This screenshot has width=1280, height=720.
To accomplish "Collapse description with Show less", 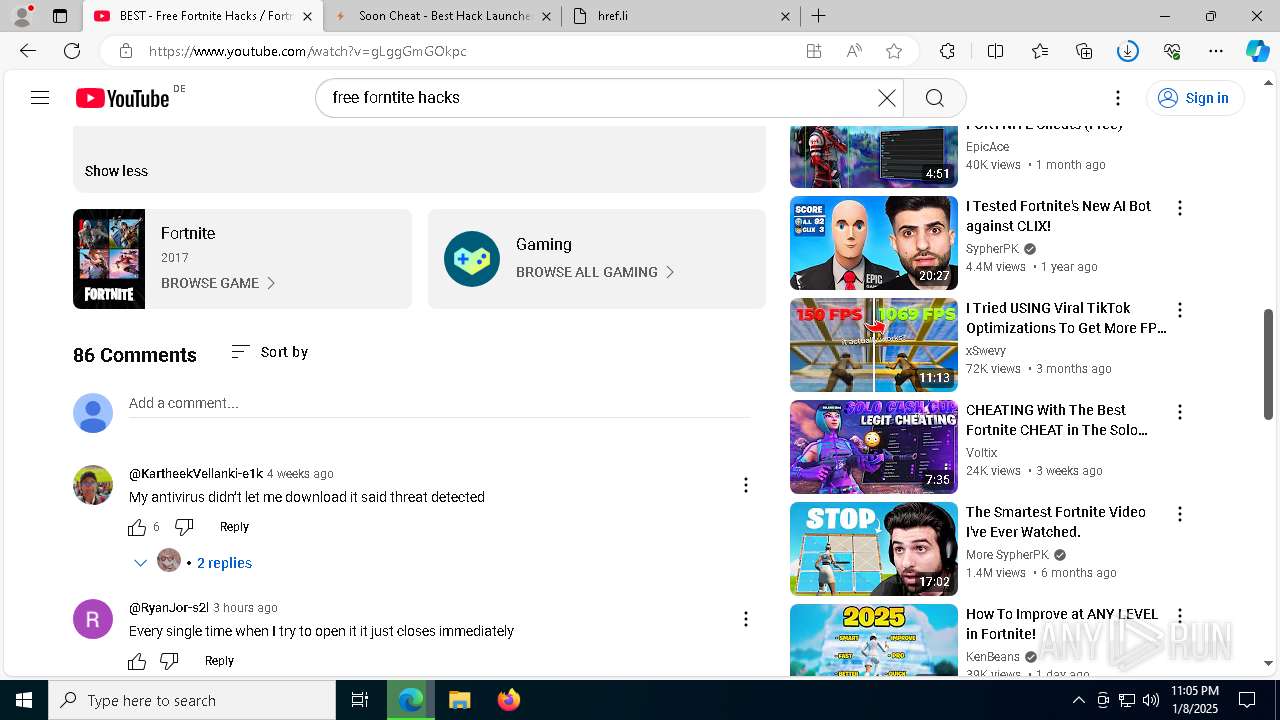I will 116,171.
